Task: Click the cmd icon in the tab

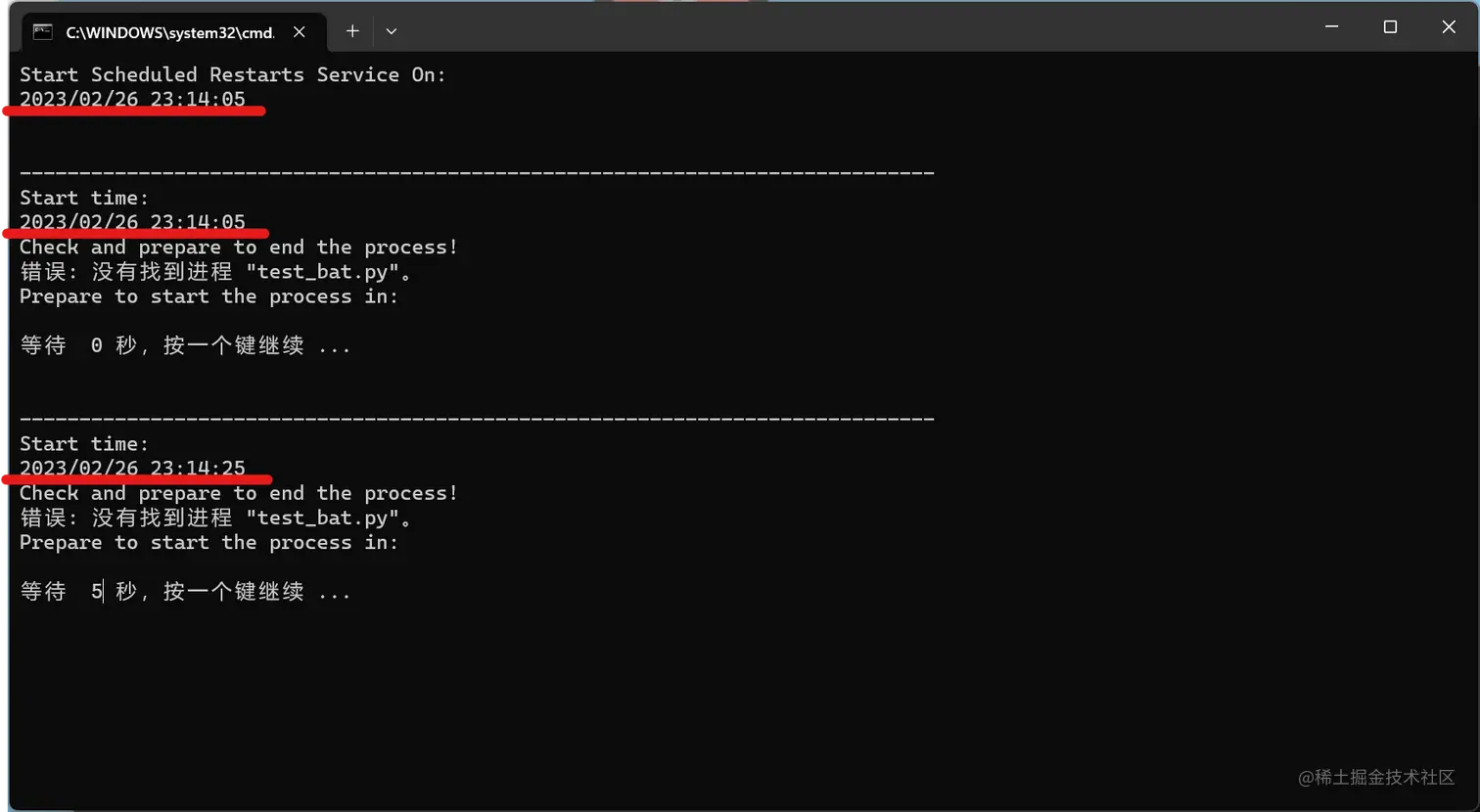Action: (x=42, y=31)
